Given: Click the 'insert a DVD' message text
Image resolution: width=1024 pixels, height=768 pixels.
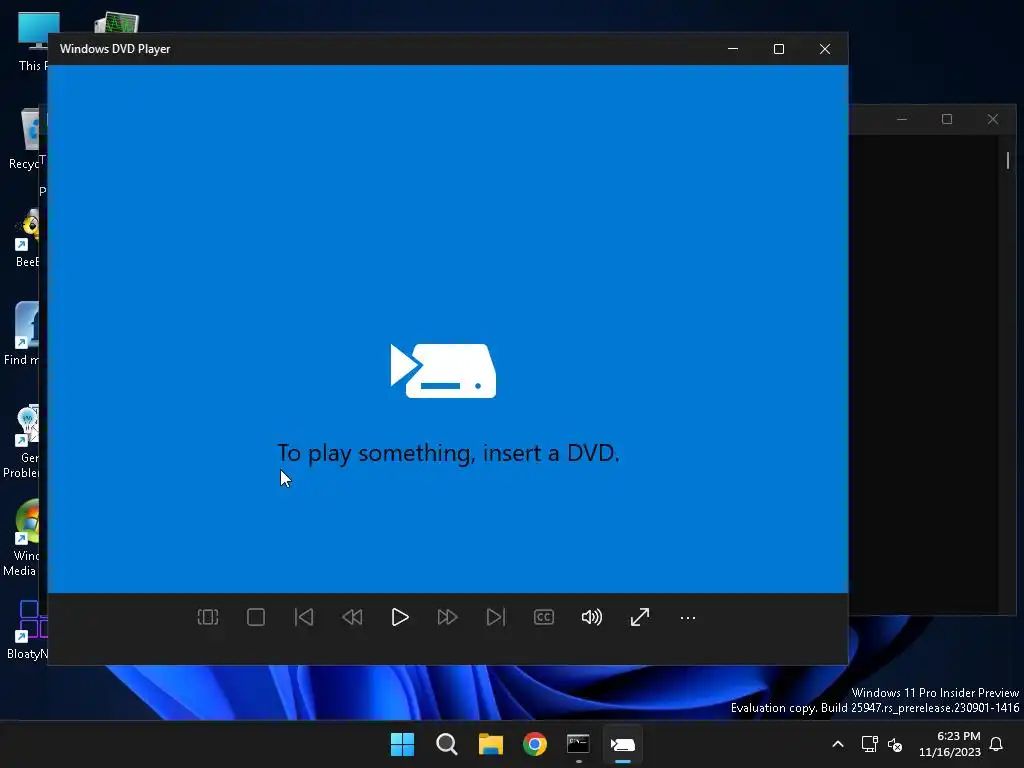Looking at the screenshot, I should click(448, 453).
